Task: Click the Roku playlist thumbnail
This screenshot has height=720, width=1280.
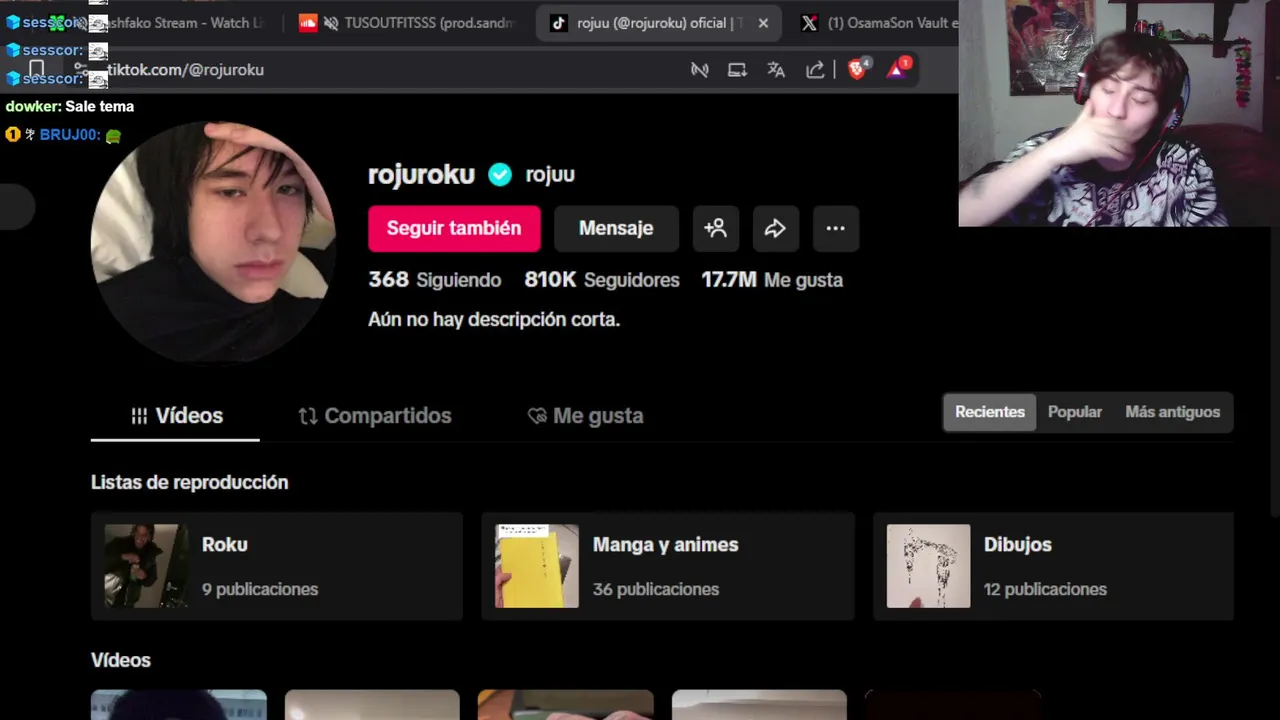Action: coord(146,566)
